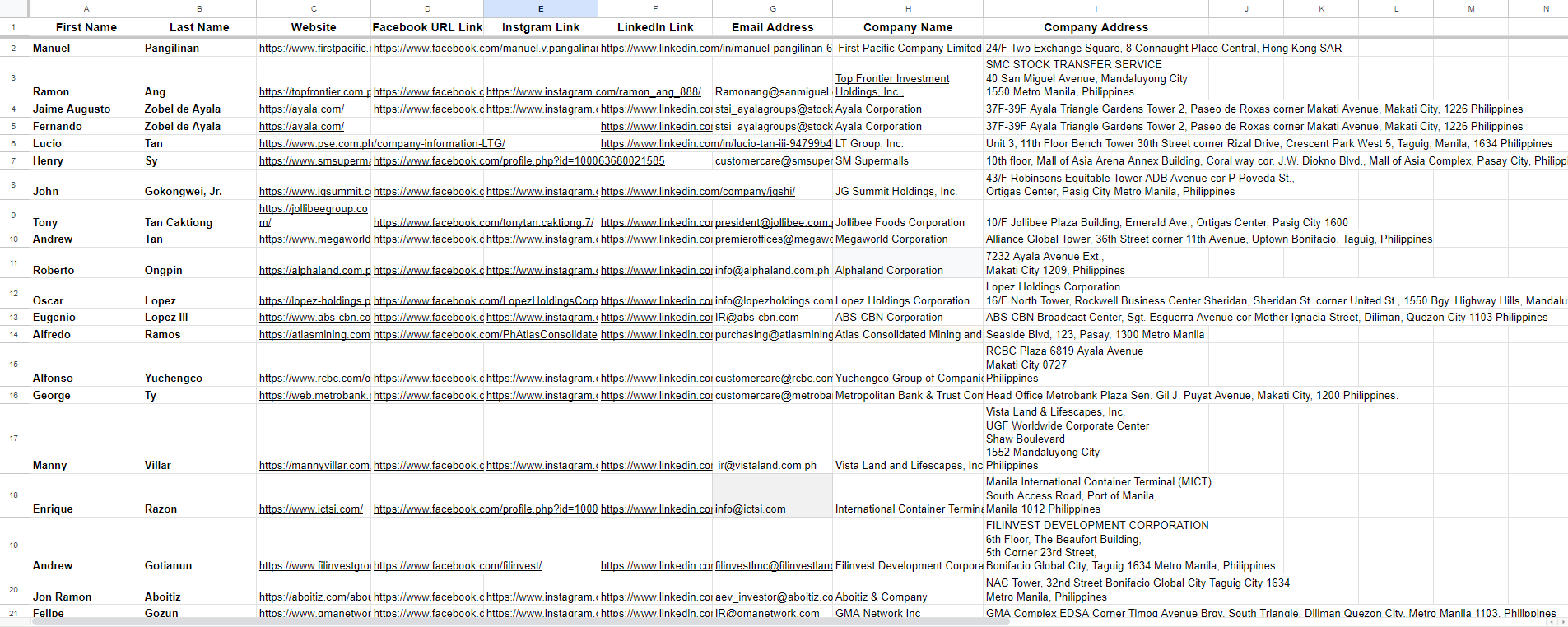Select the "LT Group, Inc." company cell

[x=908, y=144]
